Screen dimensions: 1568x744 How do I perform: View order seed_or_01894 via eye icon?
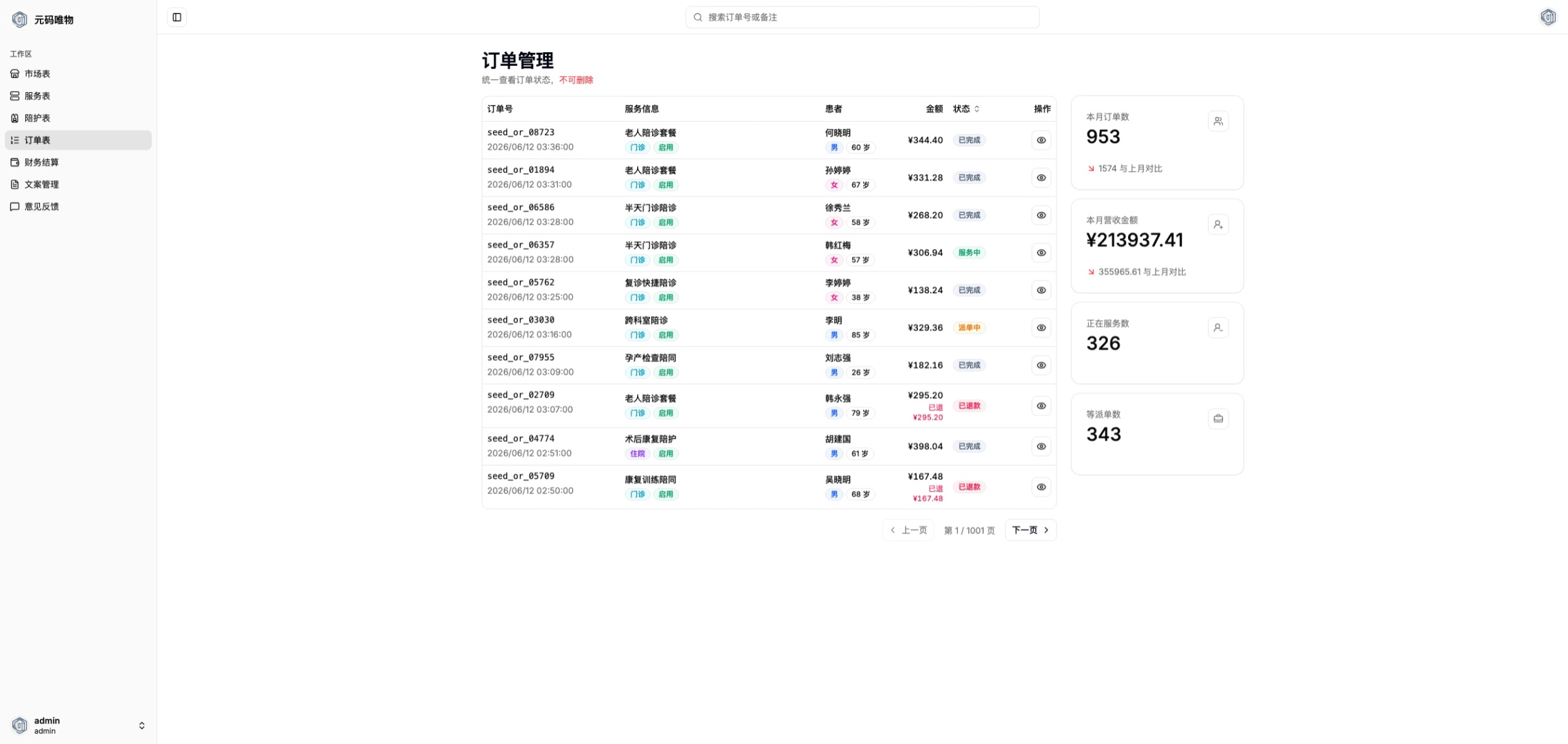click(x=1041, y=178)
